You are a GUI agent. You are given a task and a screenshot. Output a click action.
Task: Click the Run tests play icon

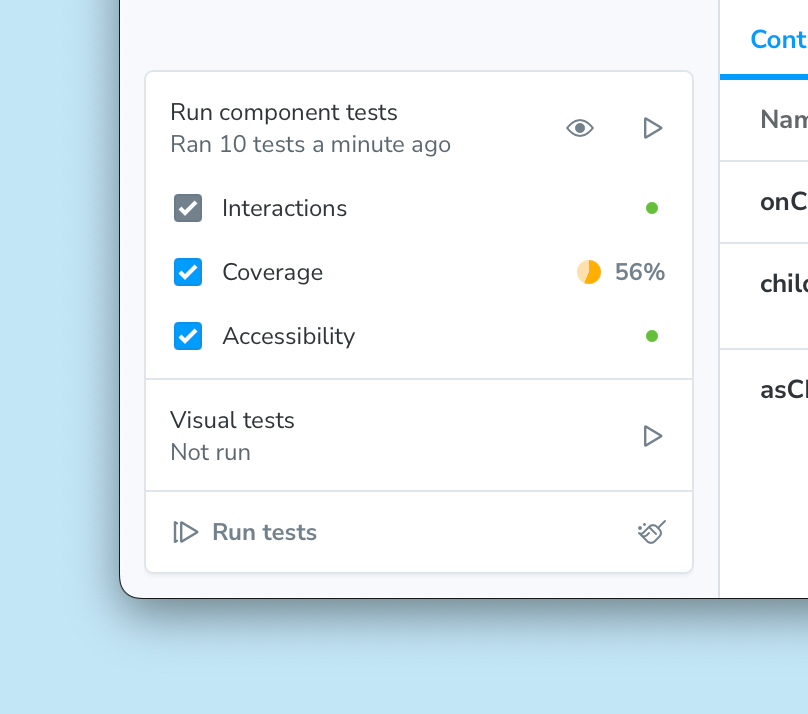pos(186,532)
